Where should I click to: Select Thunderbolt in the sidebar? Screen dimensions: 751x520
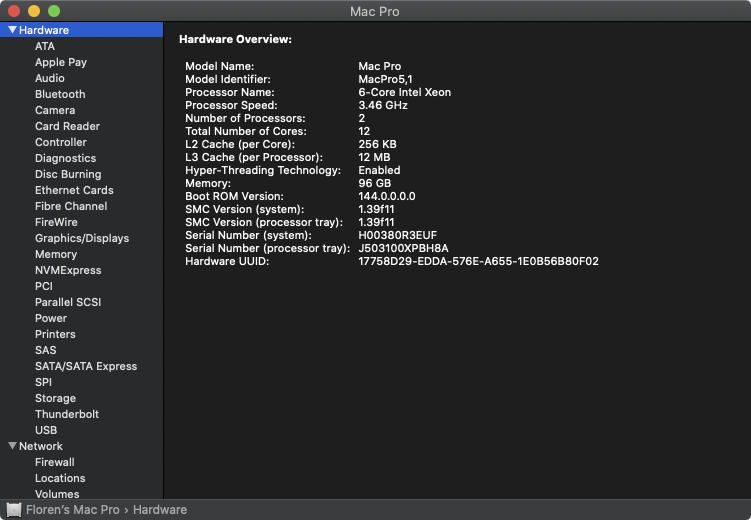click(67, 414)
